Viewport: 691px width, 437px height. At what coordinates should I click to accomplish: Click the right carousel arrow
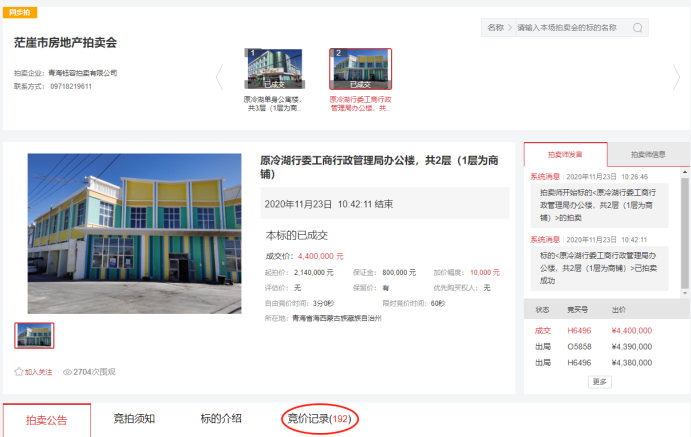(x=676, y=76)
